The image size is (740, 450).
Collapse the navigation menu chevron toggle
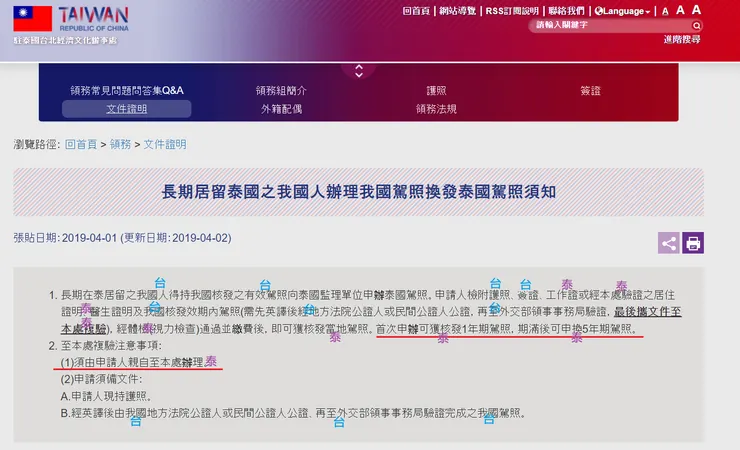pos(359,71)
